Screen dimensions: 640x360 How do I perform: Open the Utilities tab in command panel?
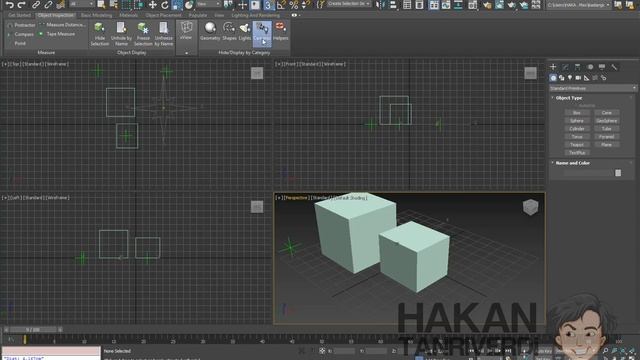(614, 67)
